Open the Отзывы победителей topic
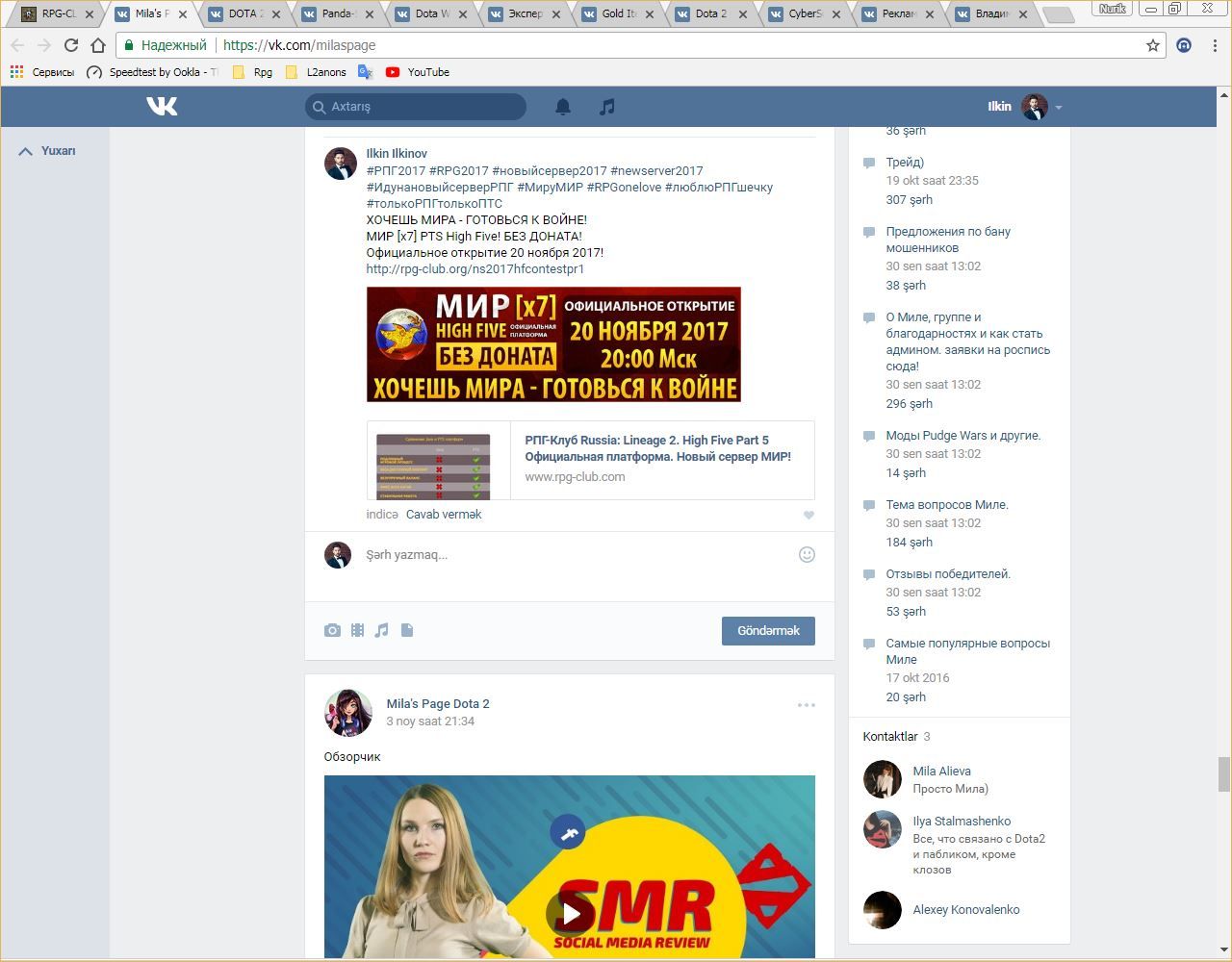The width and height of the screenshot is (1232, 962). pos(948,574)
